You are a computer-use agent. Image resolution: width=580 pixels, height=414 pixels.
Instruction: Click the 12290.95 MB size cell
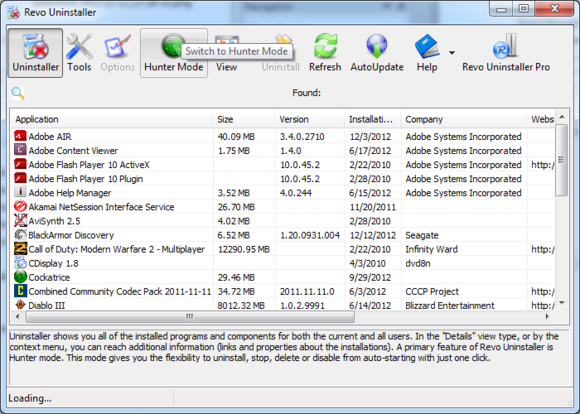click(x=243, y=249)
